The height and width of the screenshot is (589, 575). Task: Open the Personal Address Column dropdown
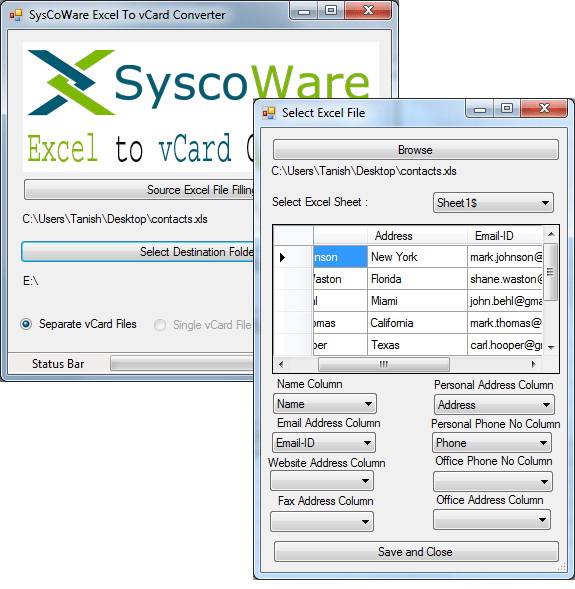click(x=494, y=405)
